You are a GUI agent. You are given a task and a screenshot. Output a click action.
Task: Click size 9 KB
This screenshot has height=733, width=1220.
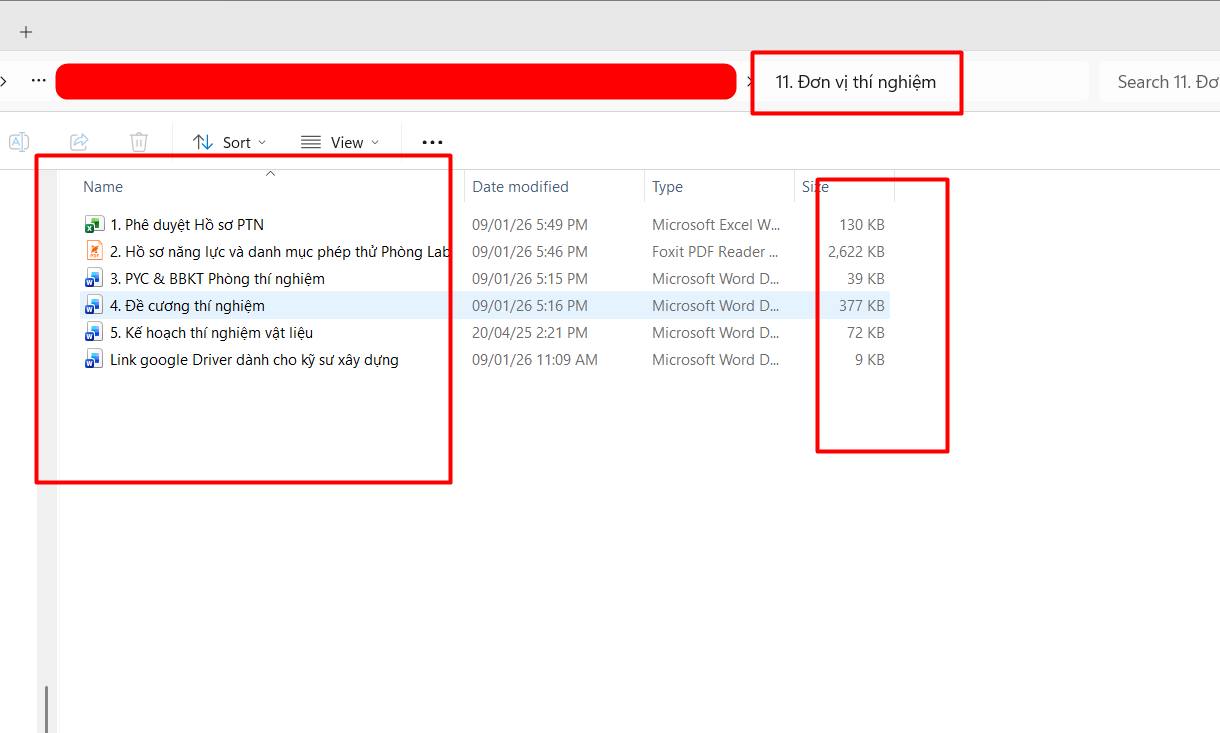click(870, 360)
